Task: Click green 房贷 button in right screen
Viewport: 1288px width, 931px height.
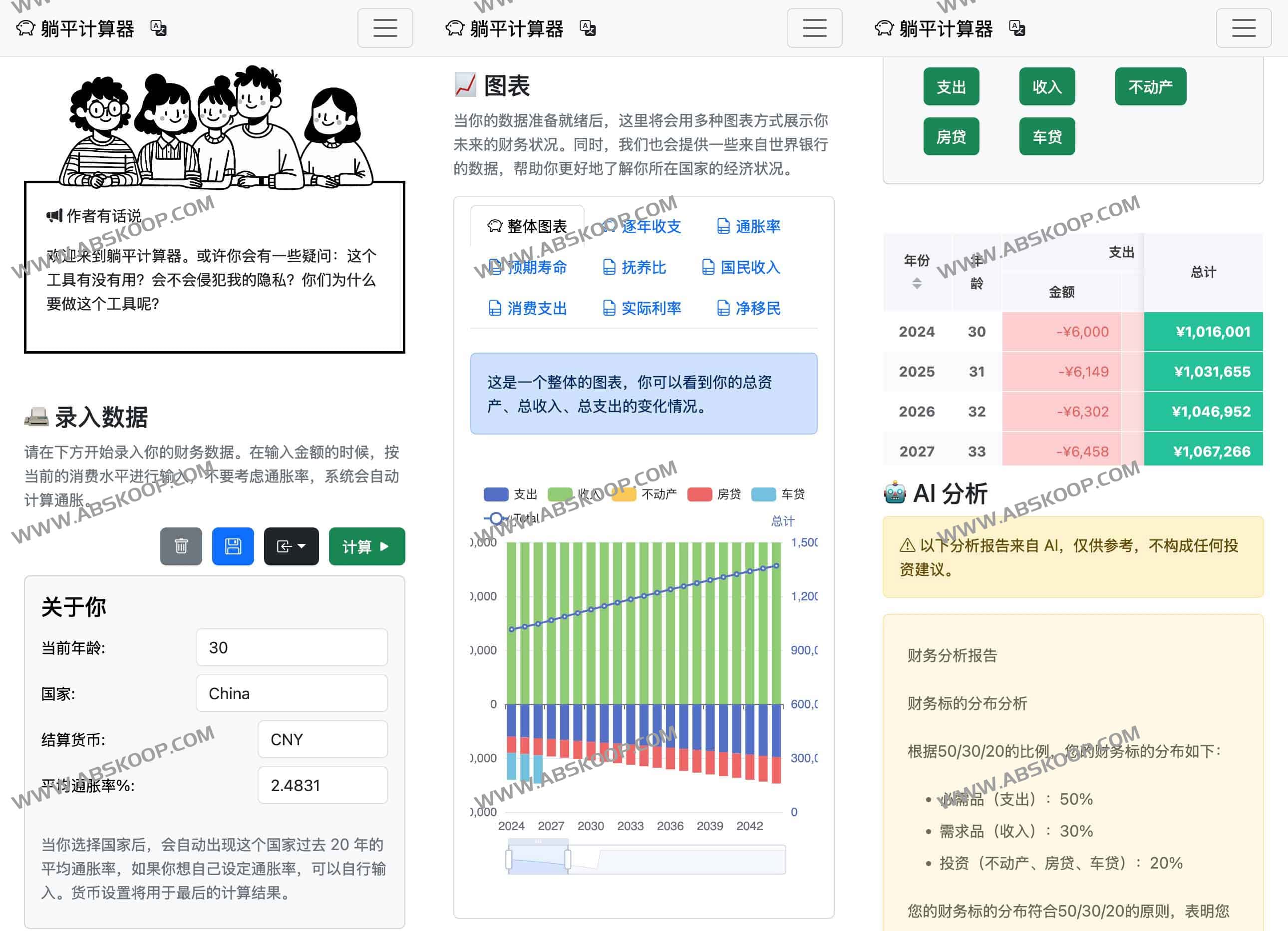Action: [951, 136]
